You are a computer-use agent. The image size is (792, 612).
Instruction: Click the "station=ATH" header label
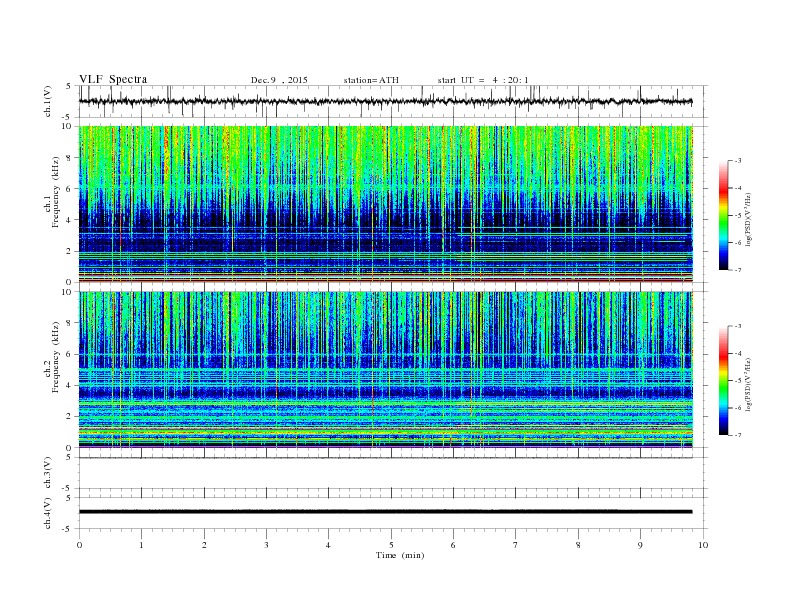click(x=371, y=80)
